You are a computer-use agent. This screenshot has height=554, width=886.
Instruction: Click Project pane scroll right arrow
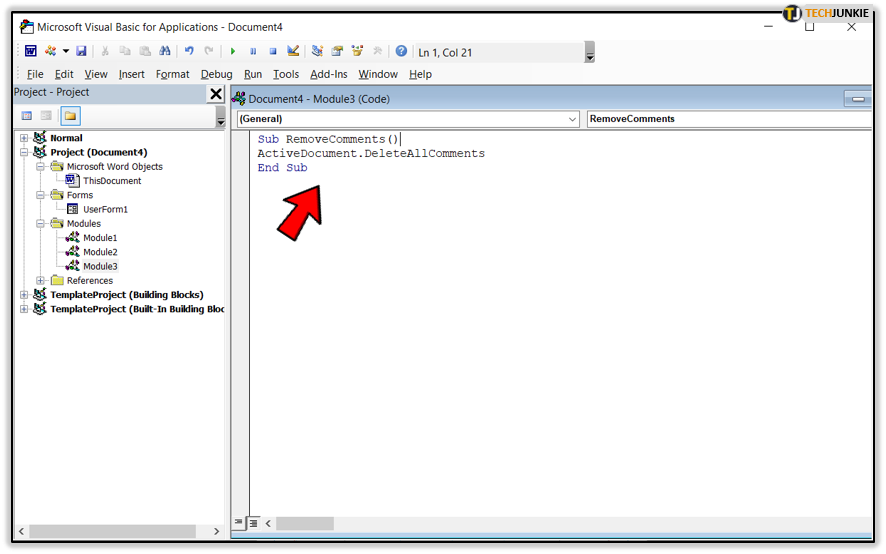coord(216,531)
